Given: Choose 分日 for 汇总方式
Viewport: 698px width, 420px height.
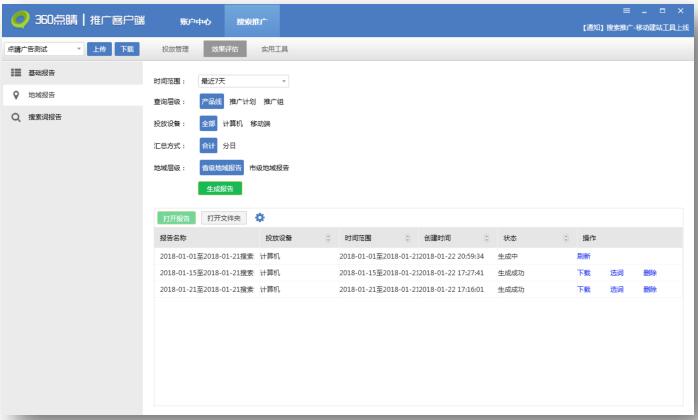Looking at the screenshot, I should pyautogui.click(x=229, y=145).
